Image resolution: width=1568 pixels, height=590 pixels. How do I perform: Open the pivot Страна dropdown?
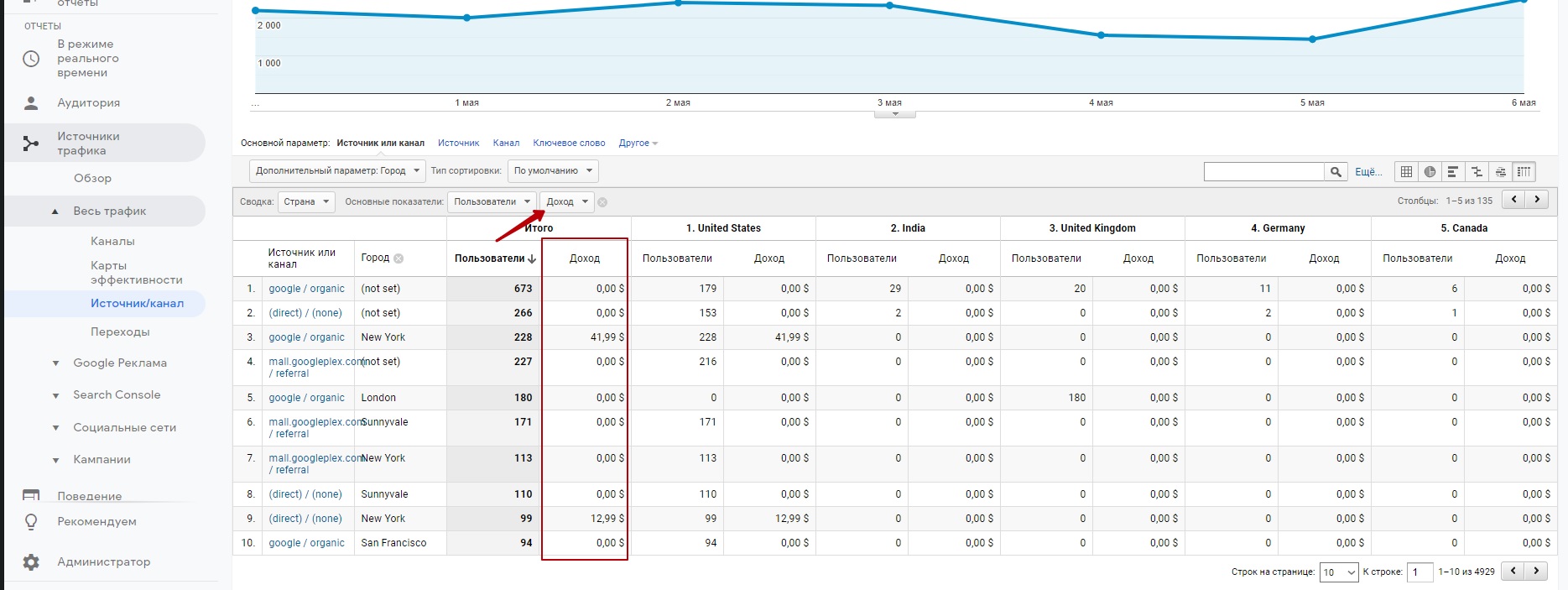pos(306,201)
